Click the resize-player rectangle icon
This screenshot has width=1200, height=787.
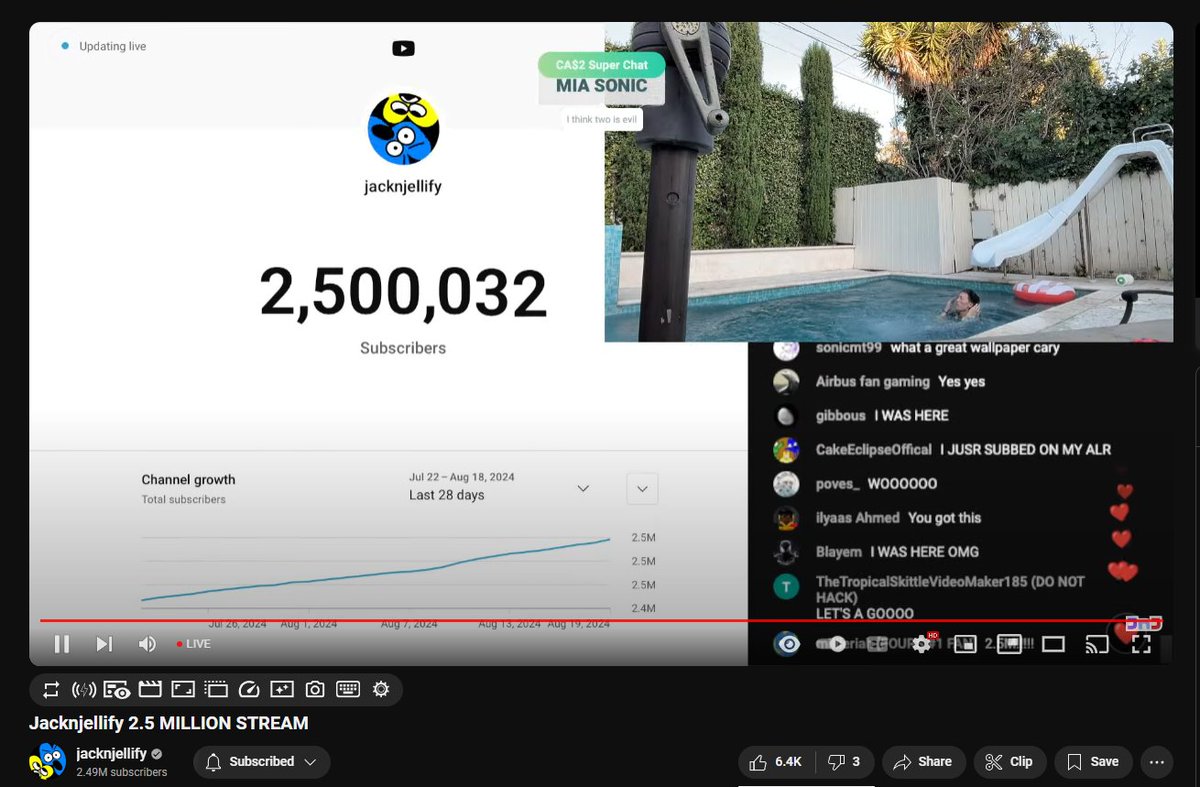(x=183, y=689)
